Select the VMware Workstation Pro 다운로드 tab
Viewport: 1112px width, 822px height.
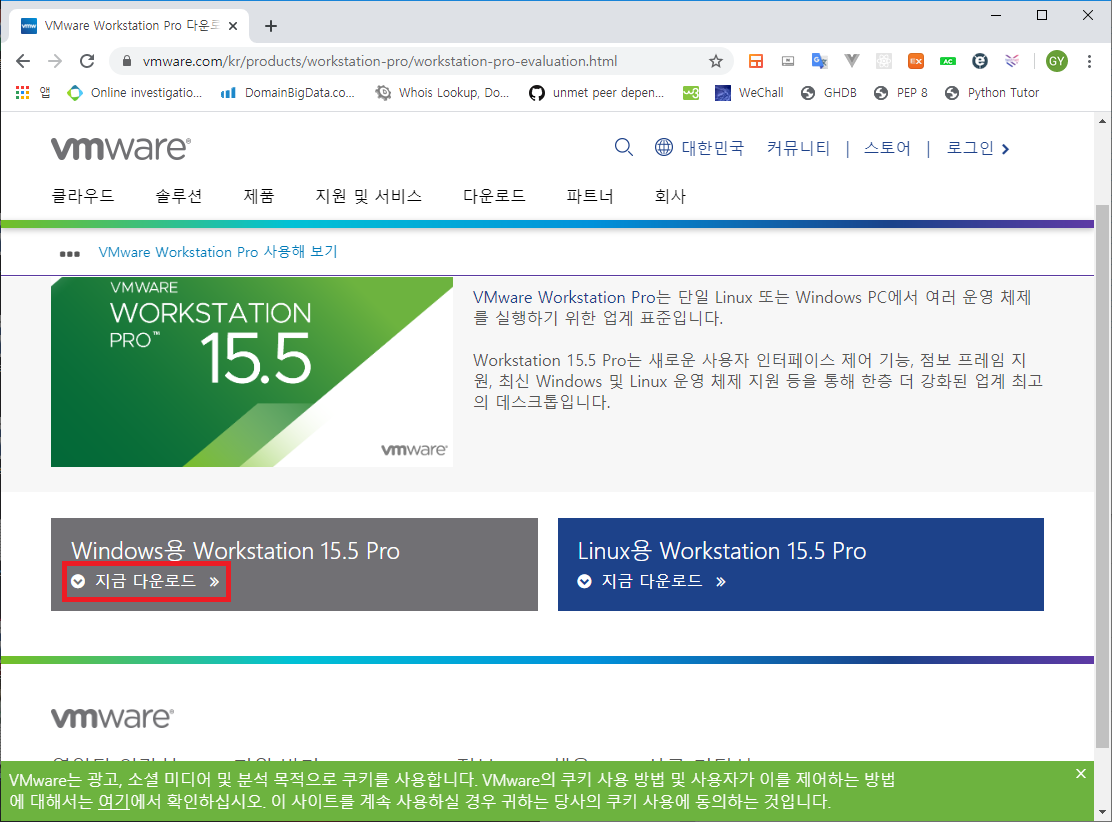click(x=129, y=26)
